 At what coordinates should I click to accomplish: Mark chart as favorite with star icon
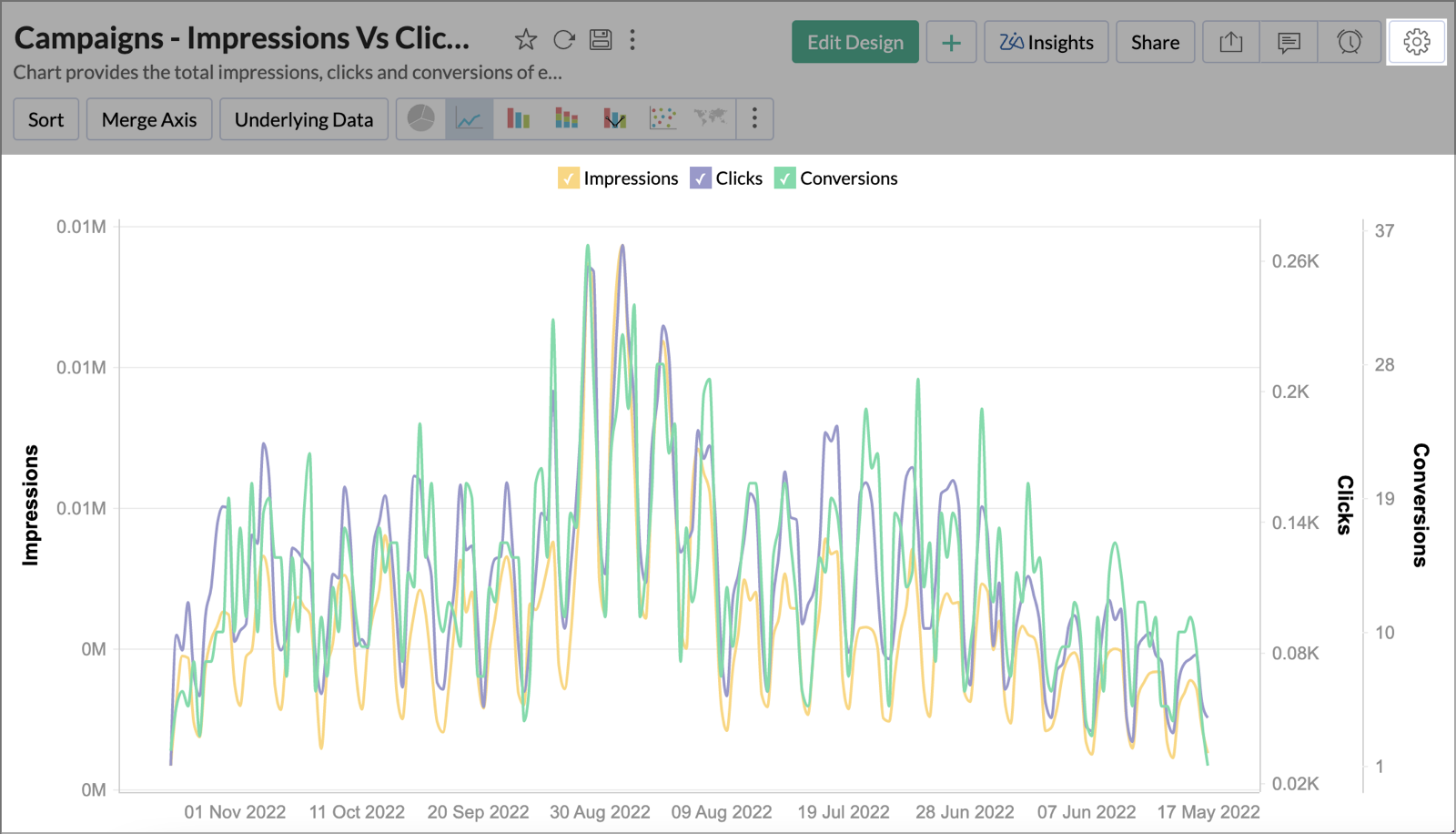(525, 40)
